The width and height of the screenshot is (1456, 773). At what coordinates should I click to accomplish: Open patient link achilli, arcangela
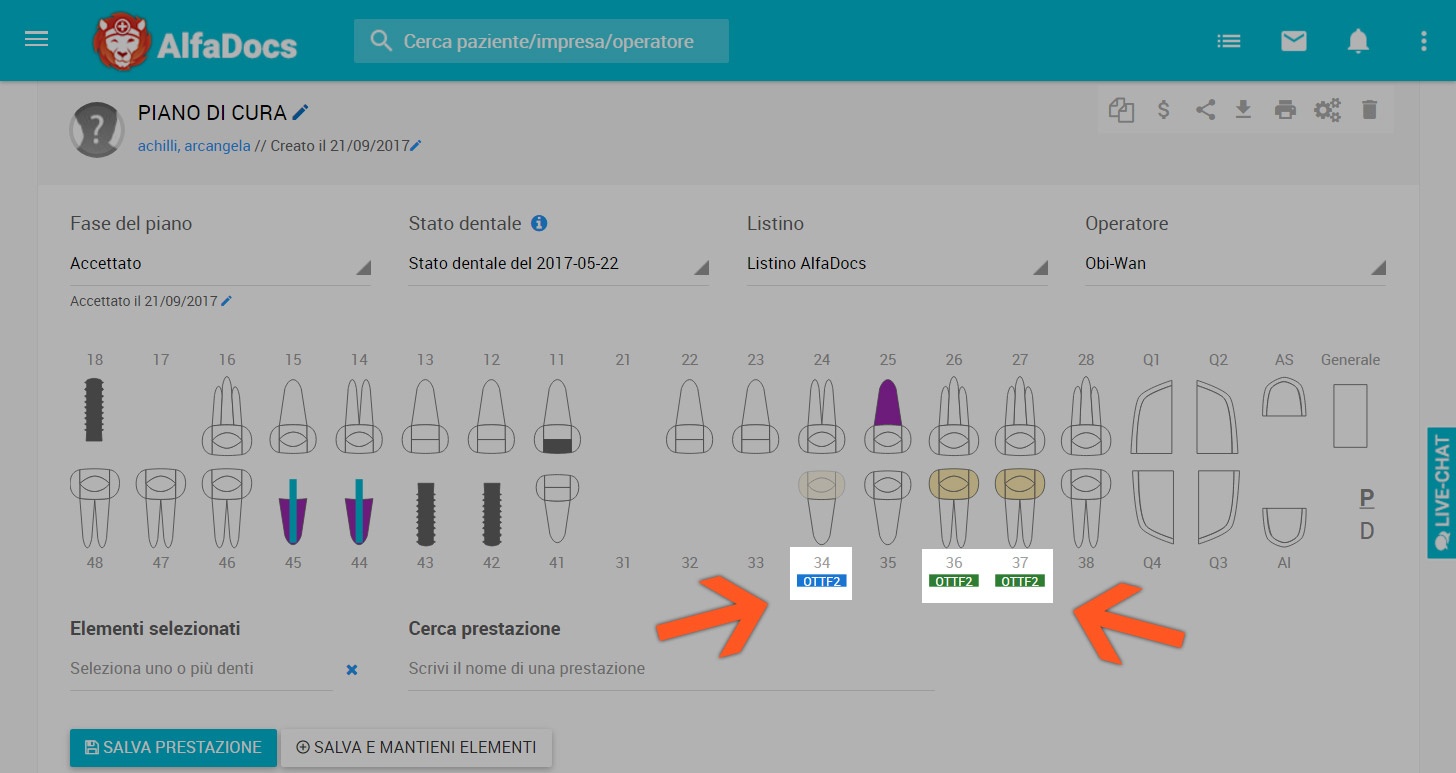(194, 146)
